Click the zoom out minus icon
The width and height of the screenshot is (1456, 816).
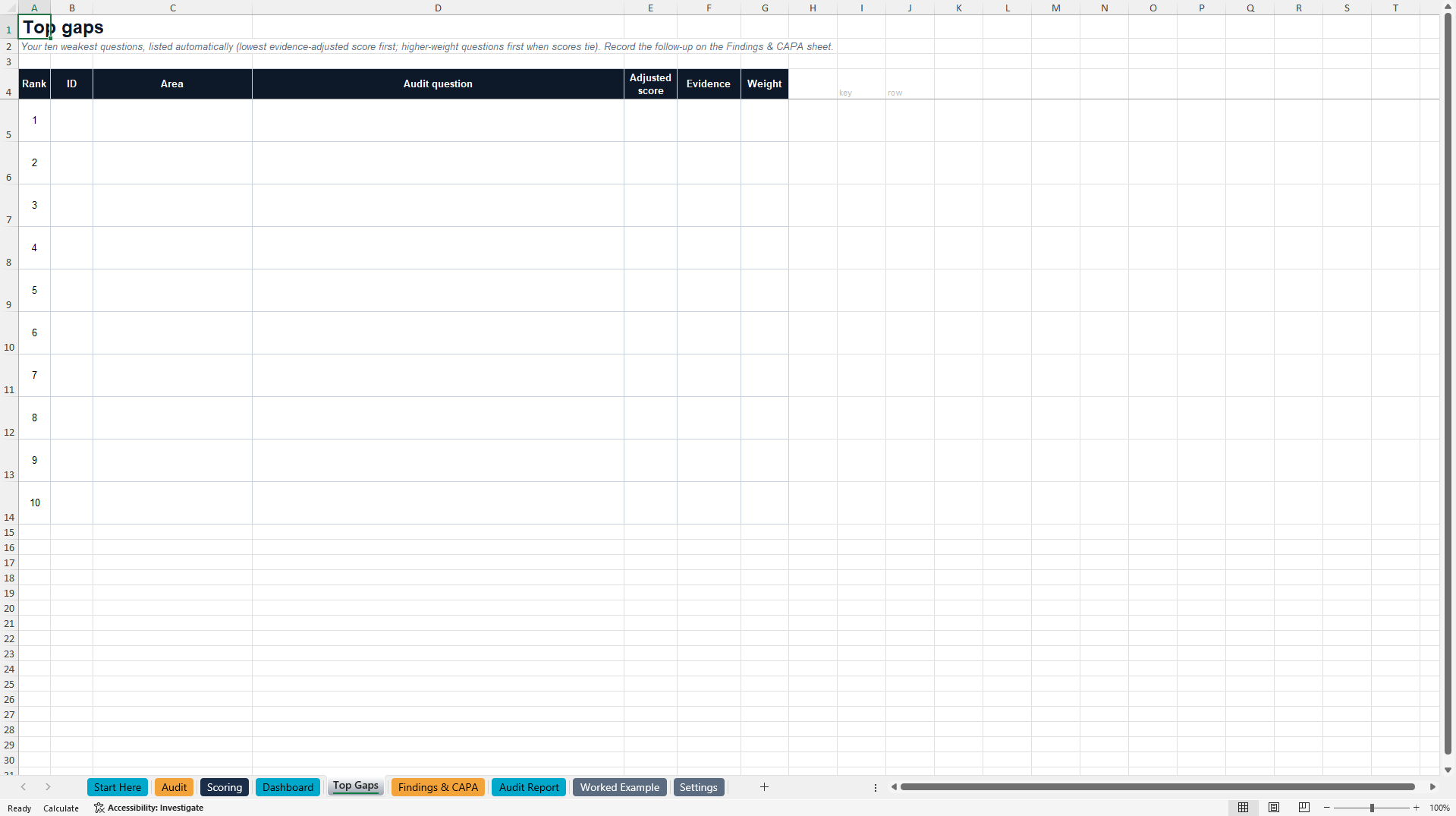[1327, 808]
